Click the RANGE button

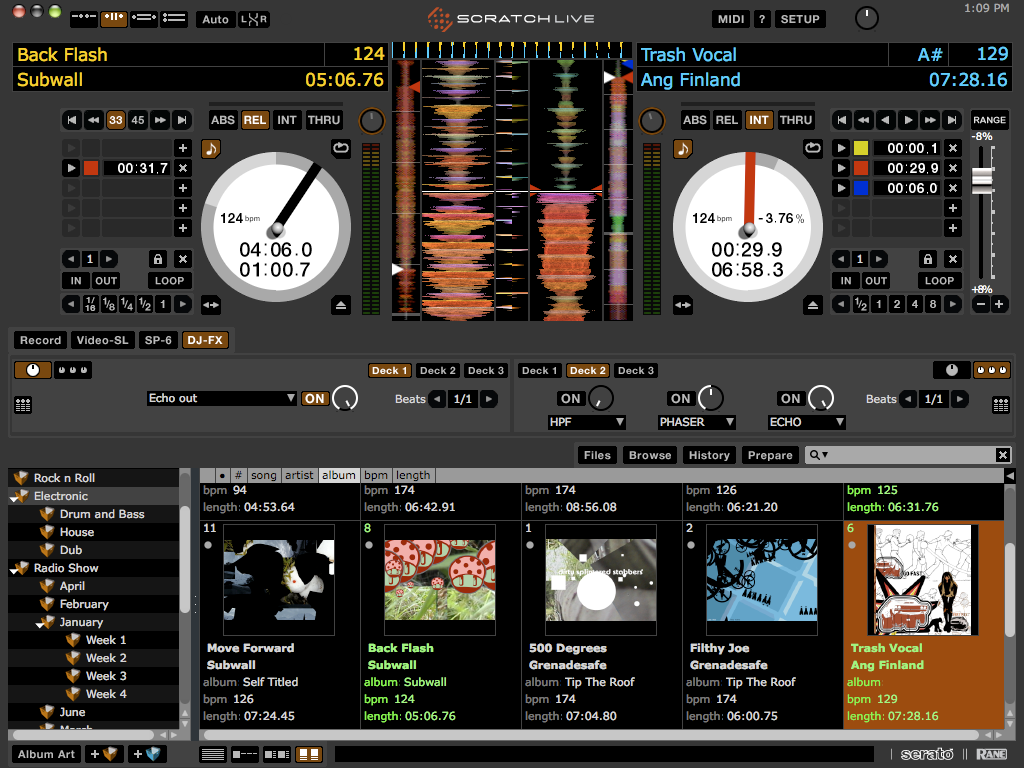pyautogui.click(x=989, y=120)
